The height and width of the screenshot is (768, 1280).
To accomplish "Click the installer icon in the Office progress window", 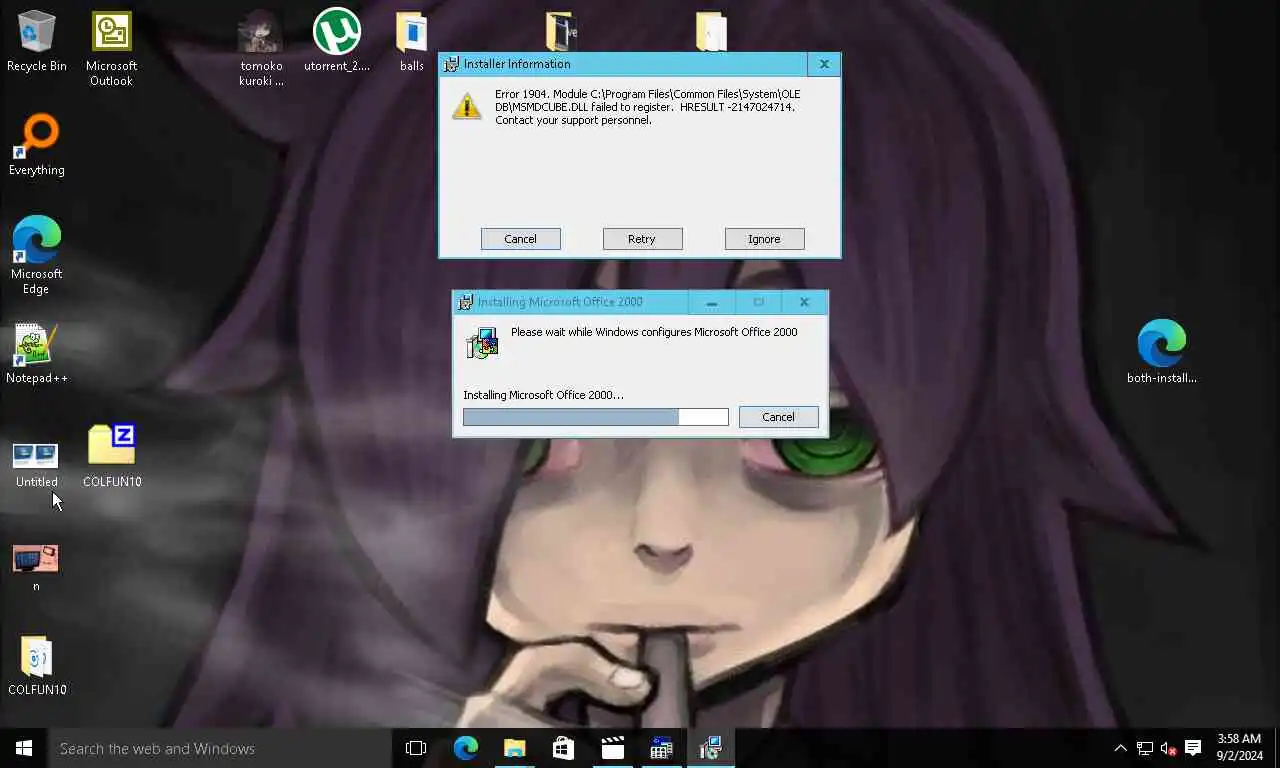I will [482, 342].
